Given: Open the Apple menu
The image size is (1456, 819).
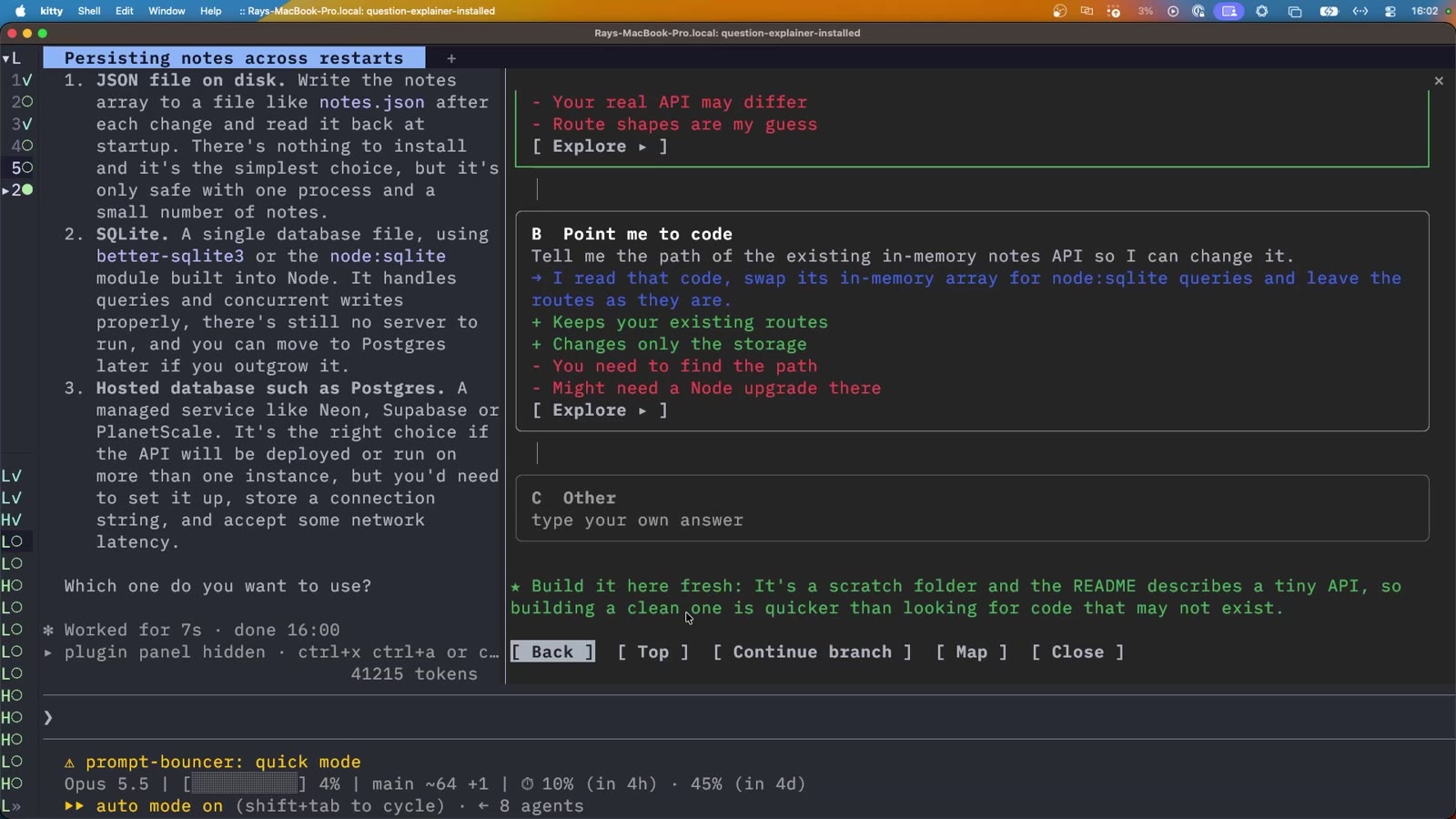Looking at the screenshot, I should tap(20, 11).
